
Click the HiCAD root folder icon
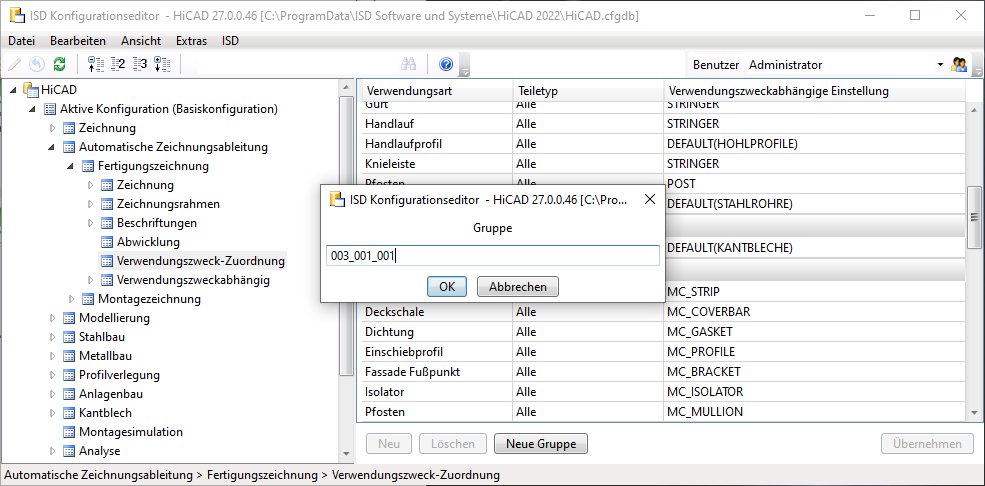coord(31,90)
